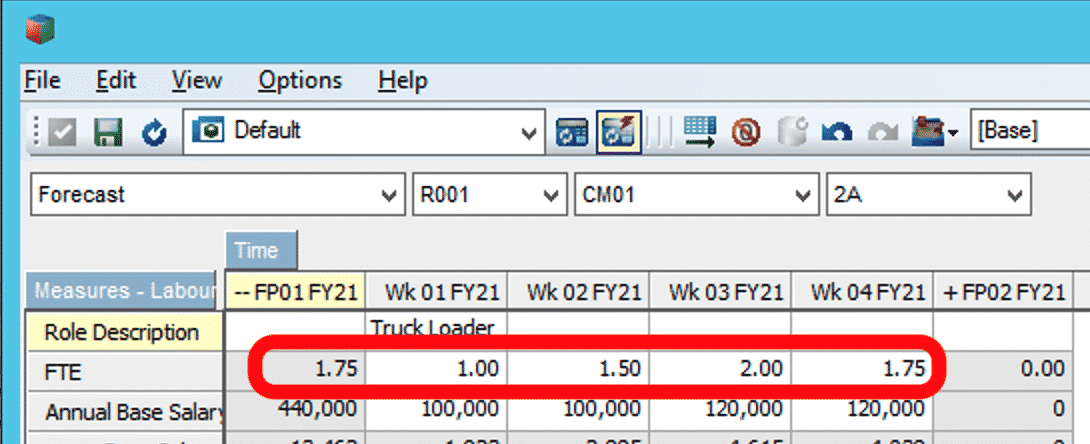Image resolution: width=1090 pixels, height=444 pixels.
Task: Click the cube application icon in title bar
Action: (x=40, y=29)
